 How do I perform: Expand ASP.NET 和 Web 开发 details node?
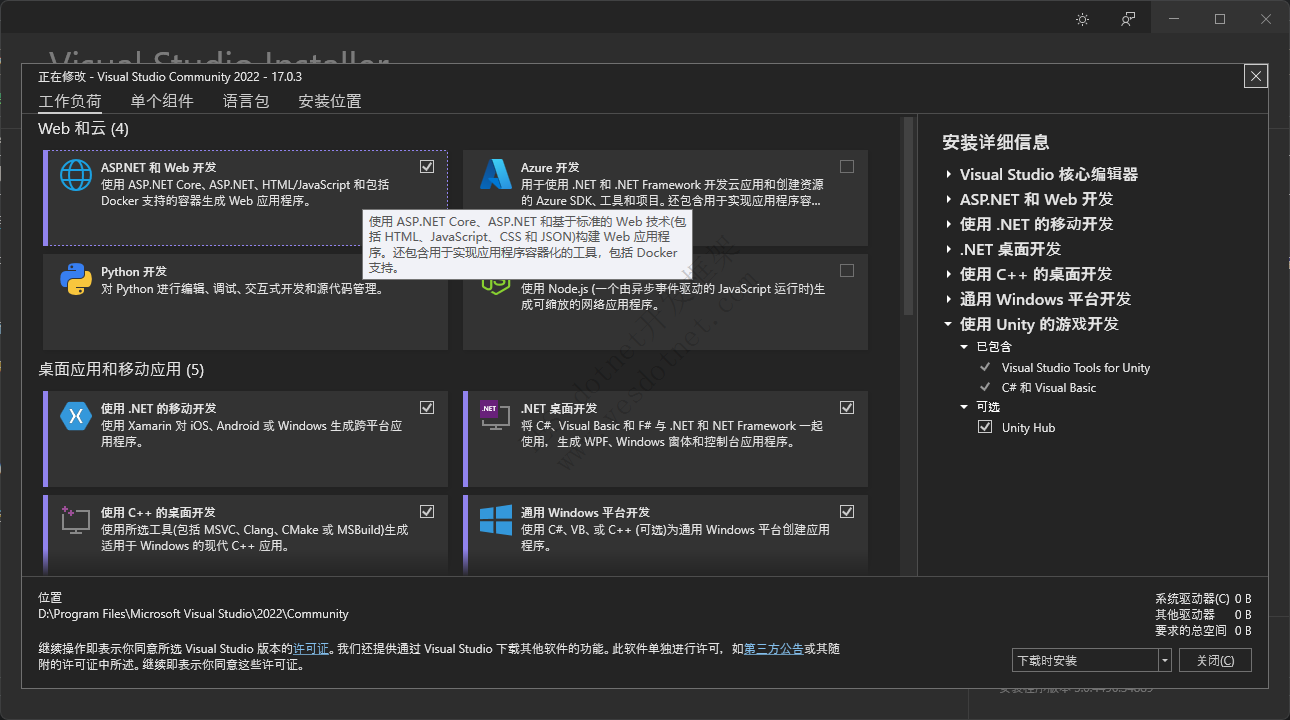coord(948,199)
